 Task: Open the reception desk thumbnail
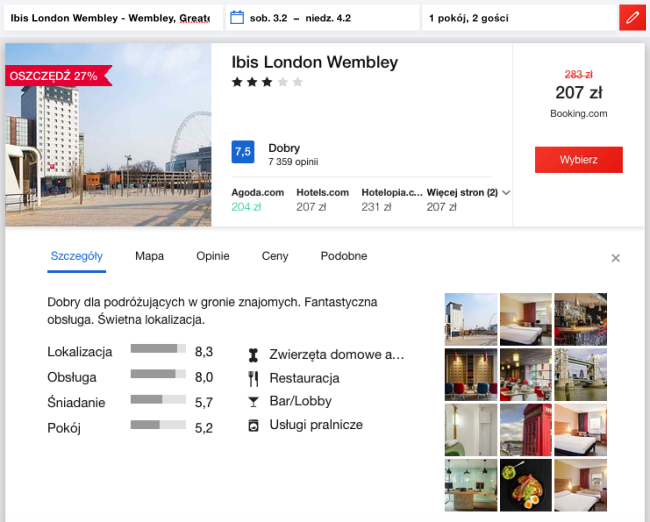click(471, 485)
